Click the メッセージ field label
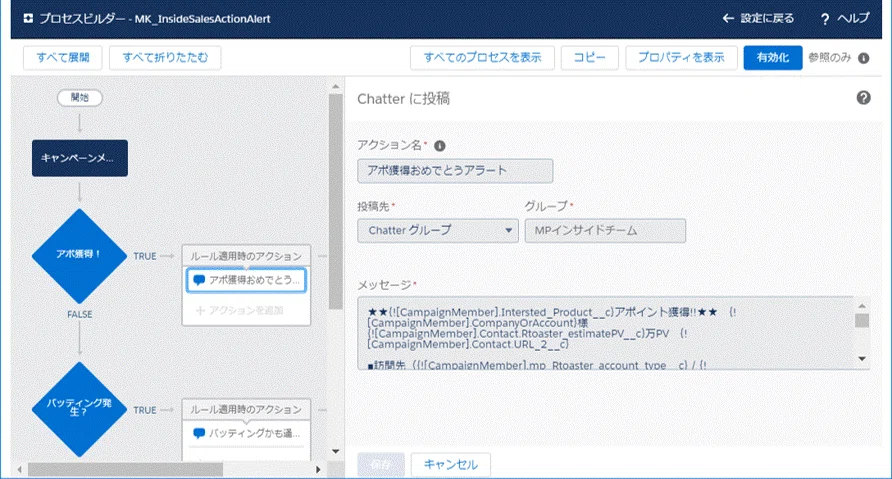 pos(384,284)
